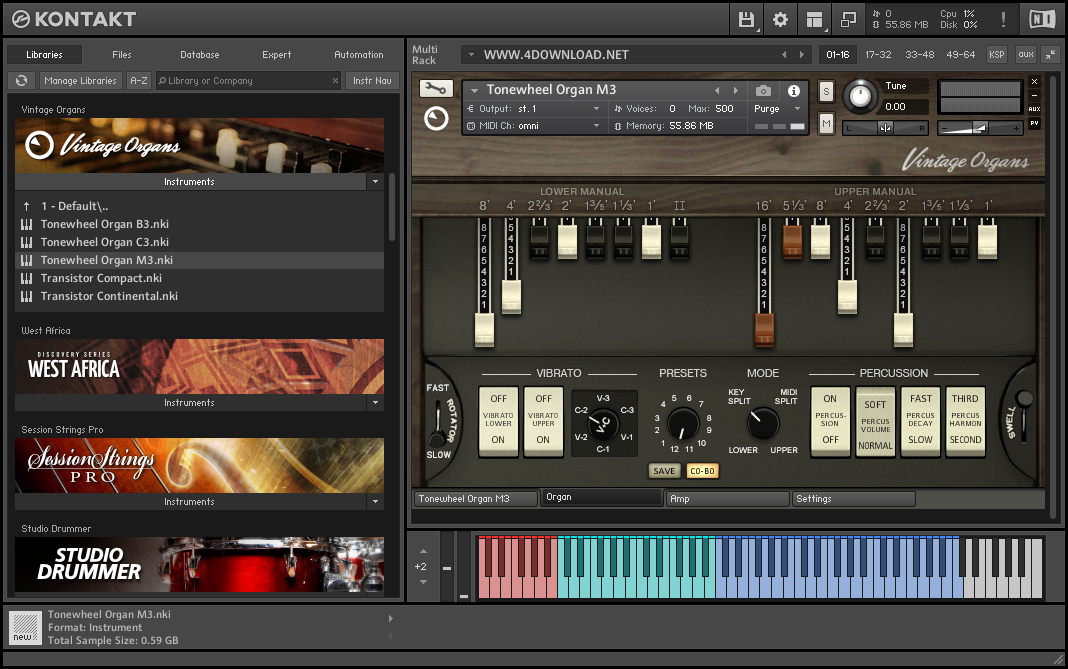Switch to the Files tab
The height and width of the screenshot is (669, 1068).
121,55
